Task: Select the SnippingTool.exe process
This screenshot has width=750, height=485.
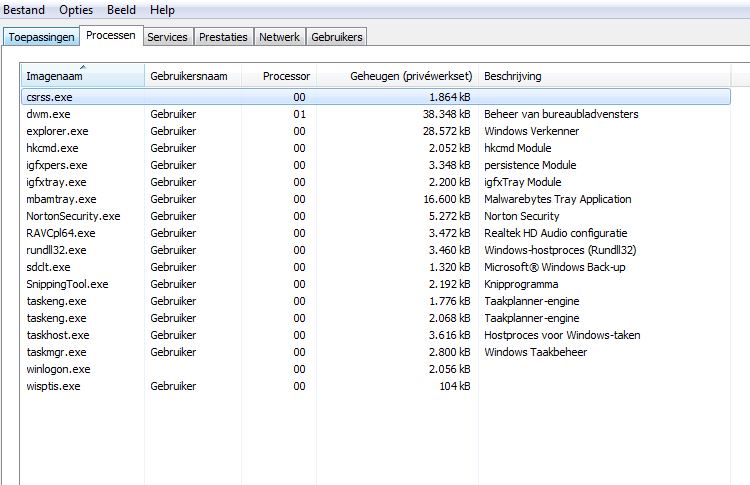Action: pyautogui.click(x=67, y=284)
